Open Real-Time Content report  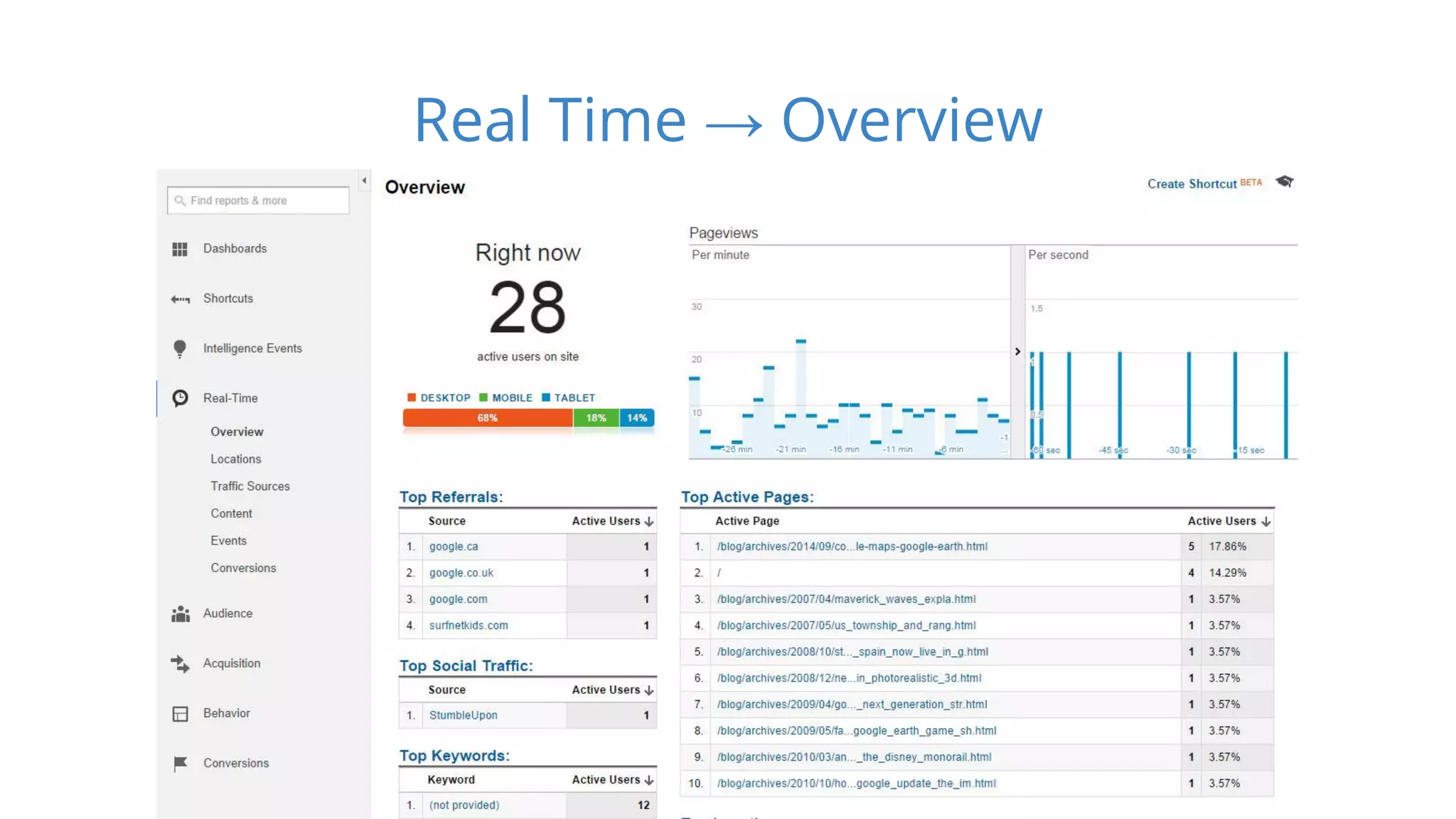pyautogui.click(x=231, y=513)
